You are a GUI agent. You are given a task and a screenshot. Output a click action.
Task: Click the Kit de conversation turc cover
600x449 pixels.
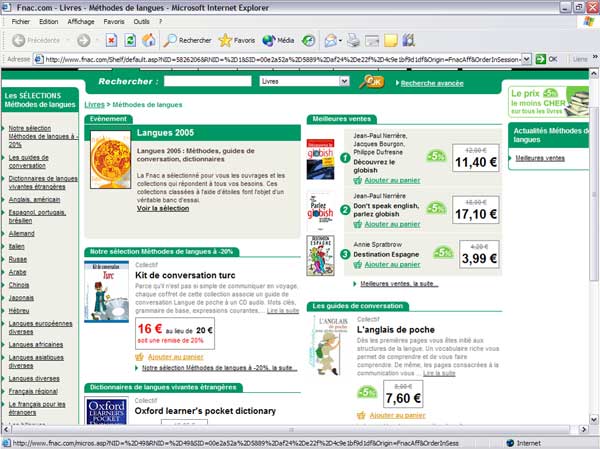point(106,292)
